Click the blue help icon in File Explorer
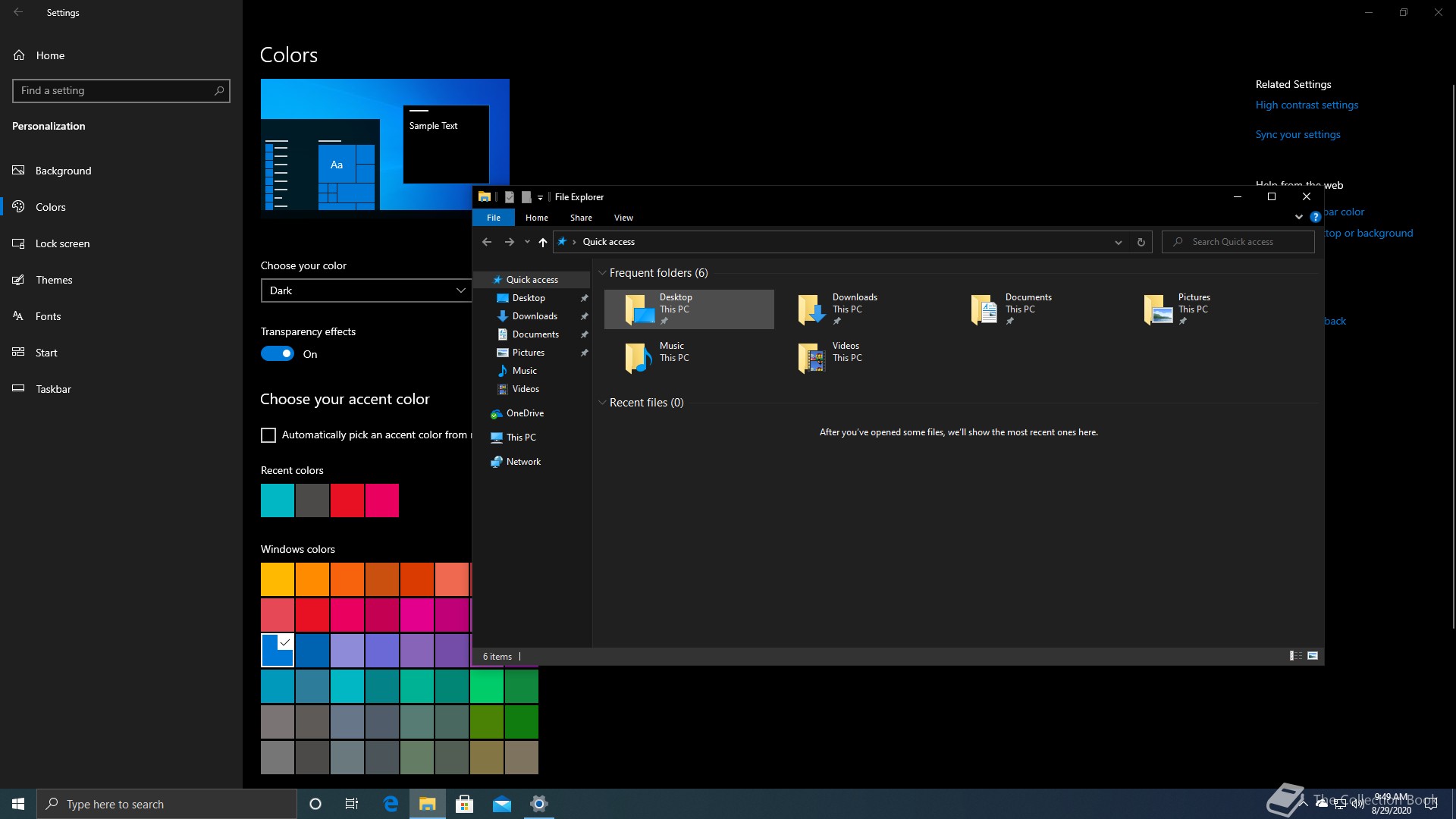The image size is (1456, 819). click(1315, 217)
